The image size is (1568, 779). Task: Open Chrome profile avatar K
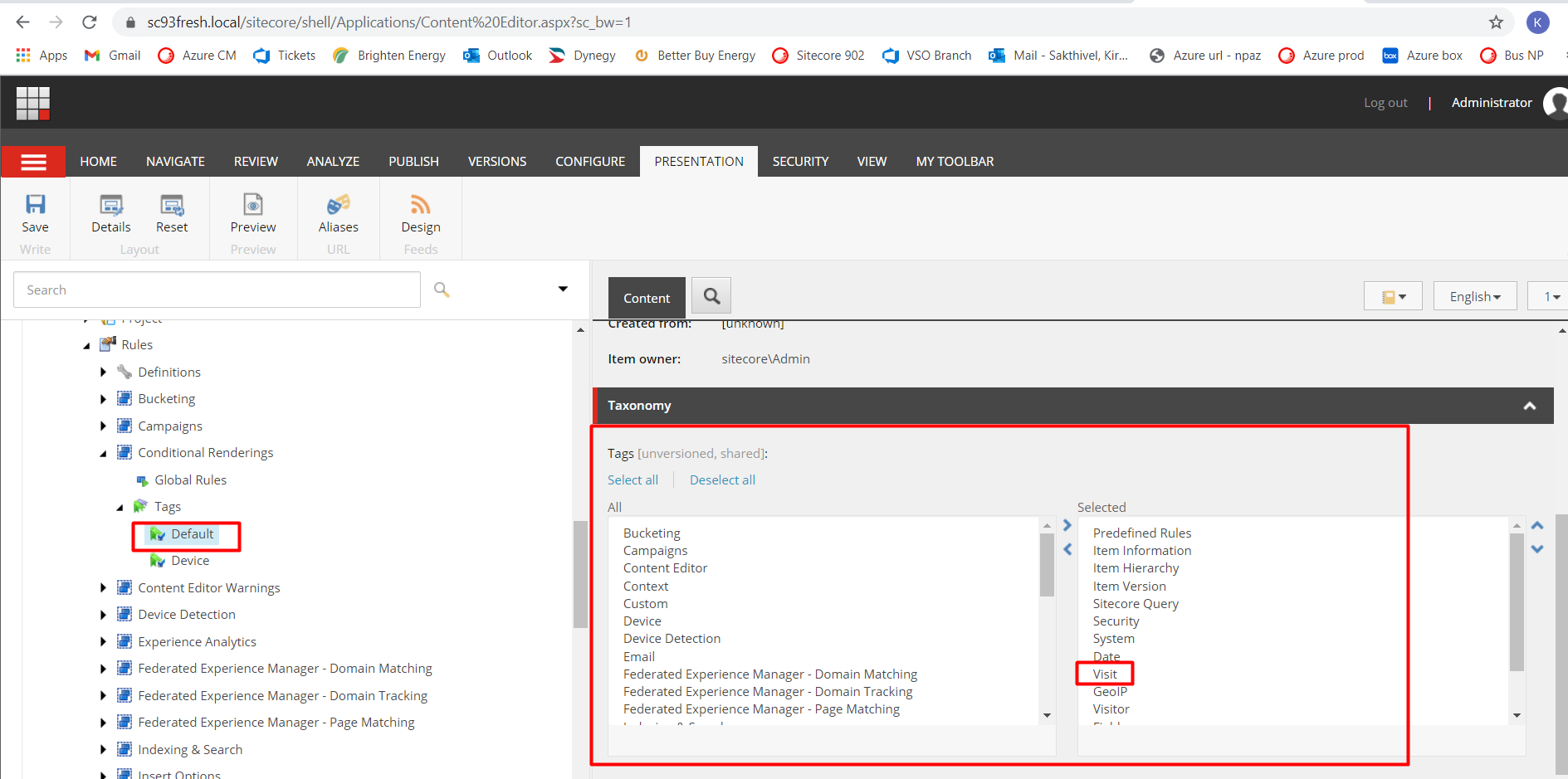[1537, 22]
